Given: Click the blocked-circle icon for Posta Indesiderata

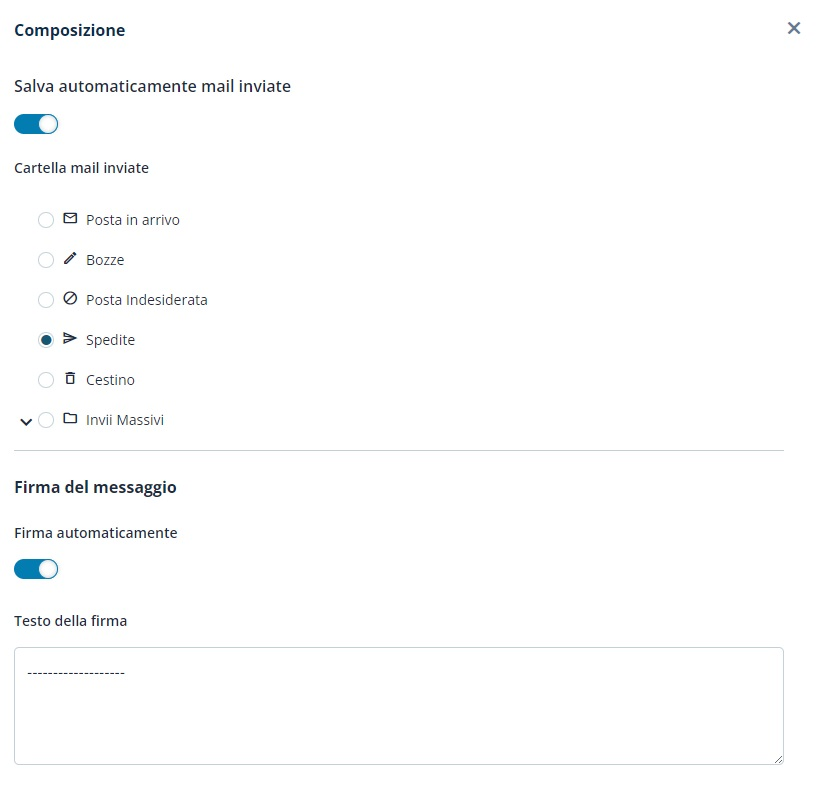Looking at the screenshot, I should [x=70, y=299].
